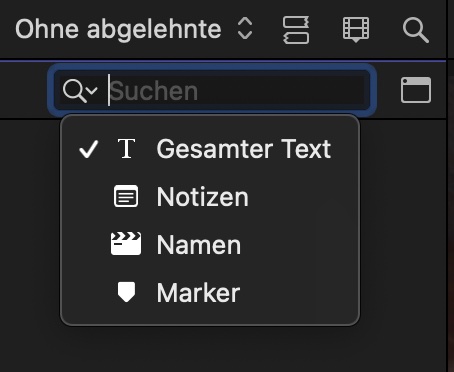Focus the Suchen search input field
Image resolution: width=454 pixels, height=372 pixels.
coord(212,90)
